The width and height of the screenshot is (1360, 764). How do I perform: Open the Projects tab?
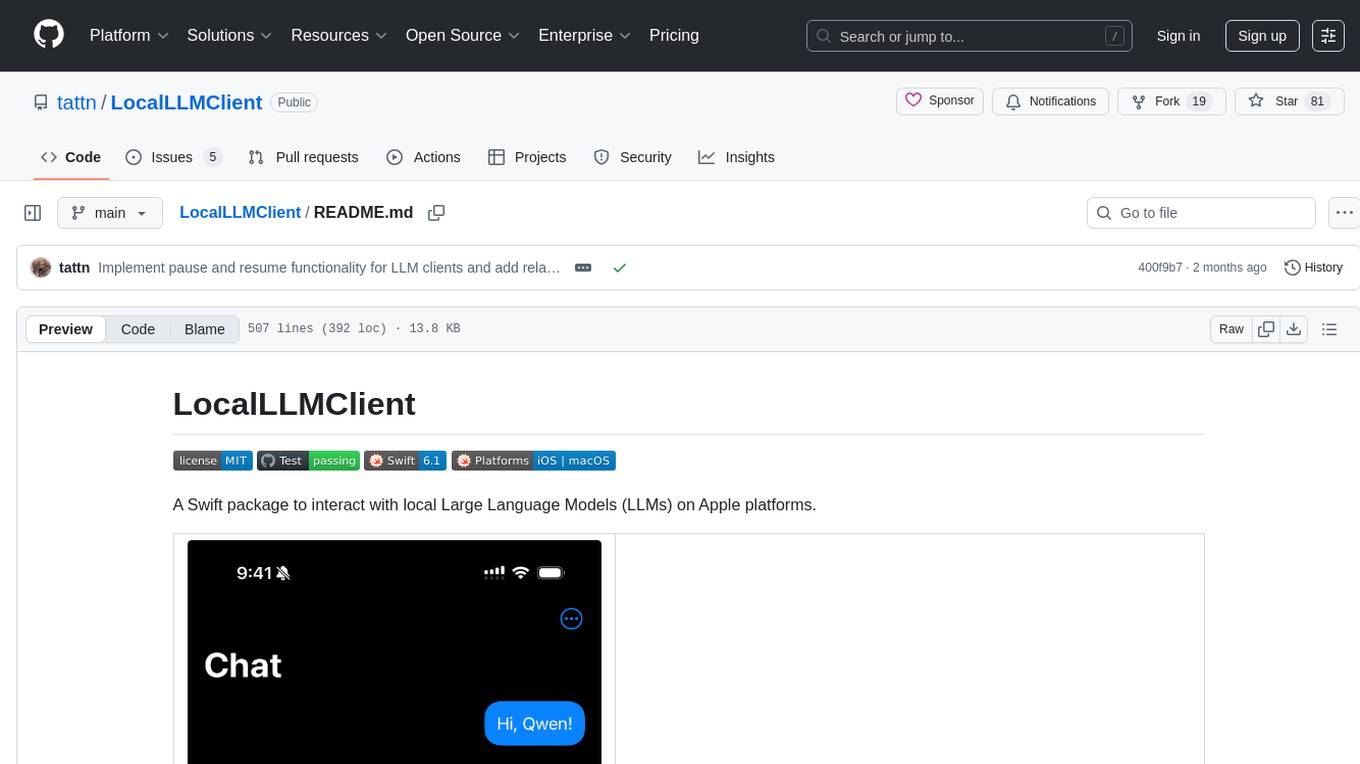point(527,157)
